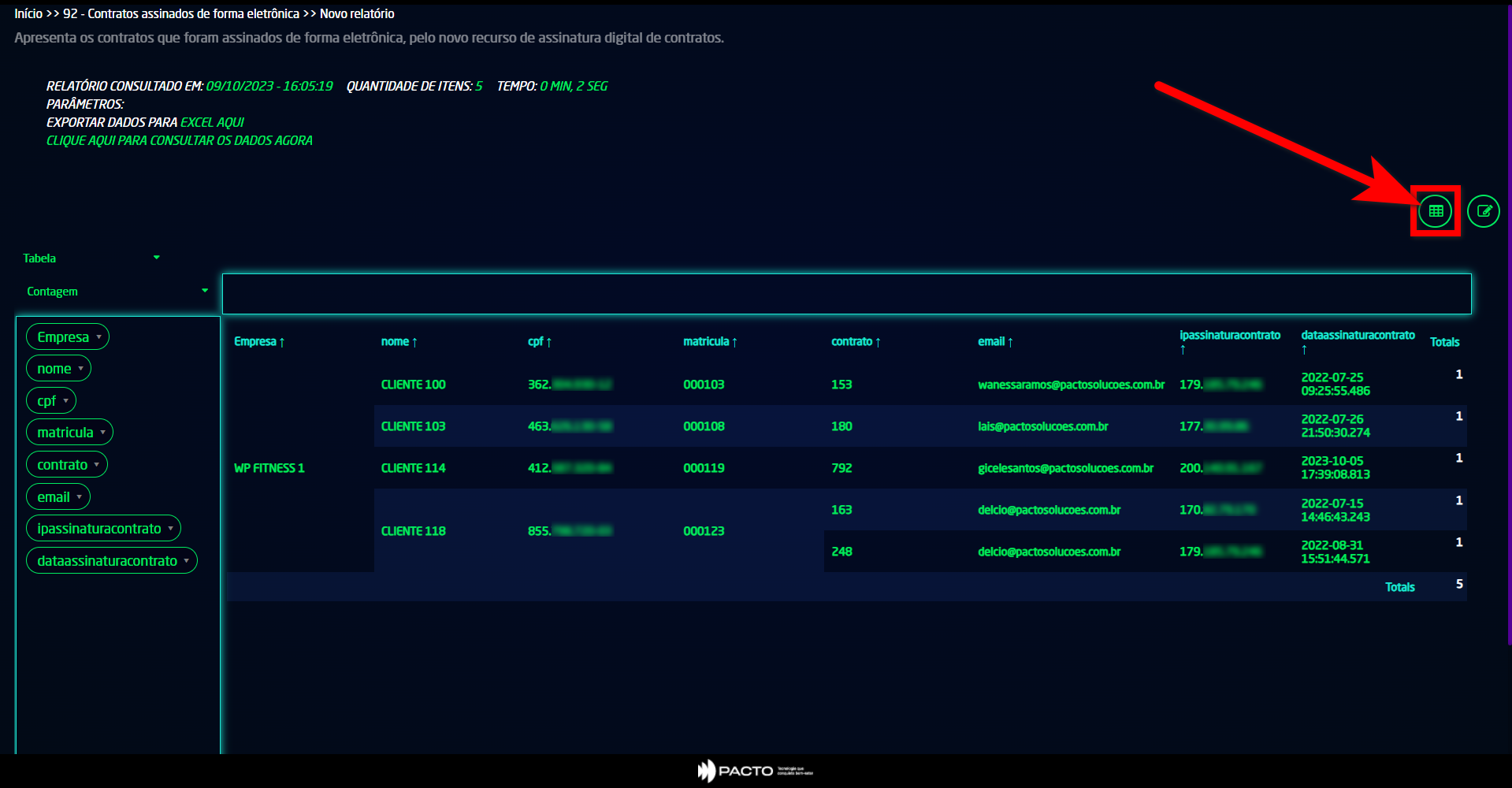This screenshot has height=788, width=1512.
Task: Open the cpf field filter
Action: (x=65, y=401)
